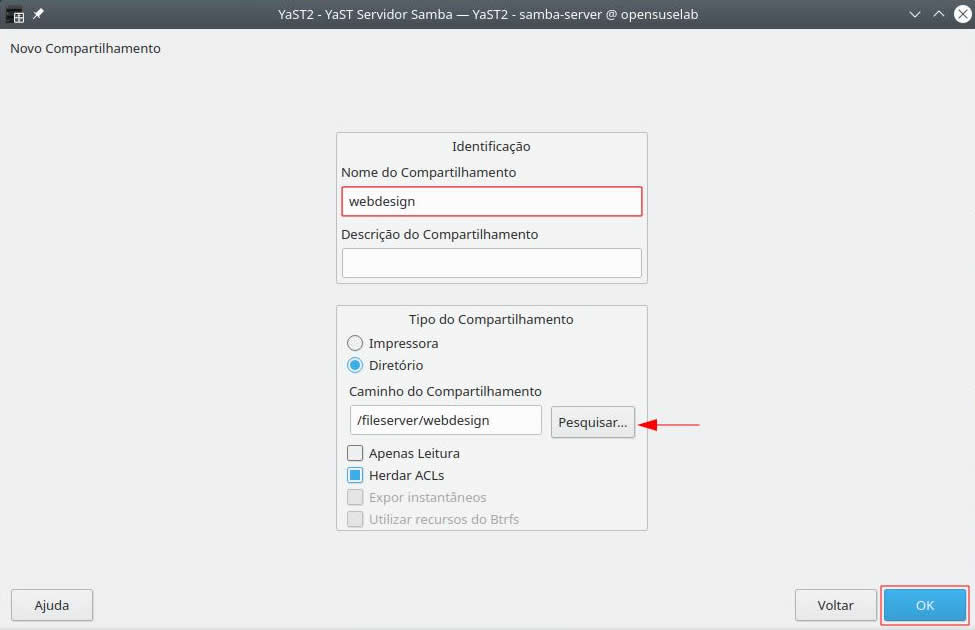Viewport: 975px width, 630px height.
Task: Open help with the Ajuda button
Action: click(52, 605)
